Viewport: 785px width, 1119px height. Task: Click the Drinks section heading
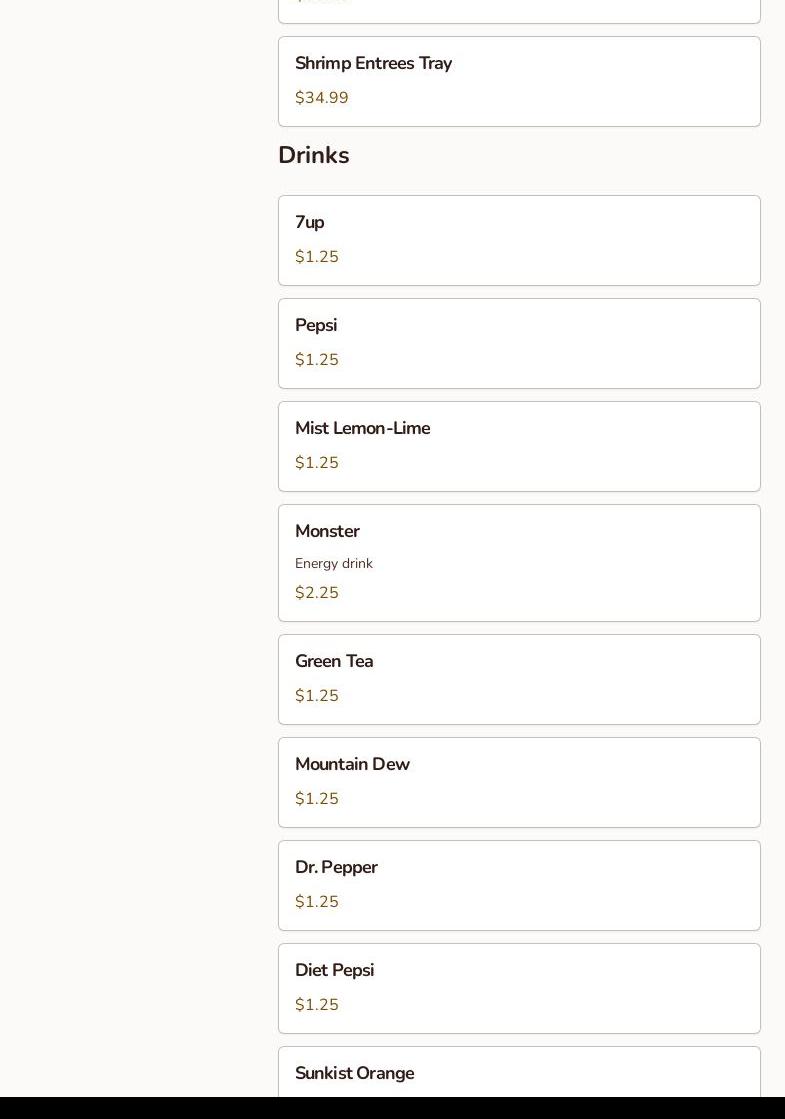313,155
